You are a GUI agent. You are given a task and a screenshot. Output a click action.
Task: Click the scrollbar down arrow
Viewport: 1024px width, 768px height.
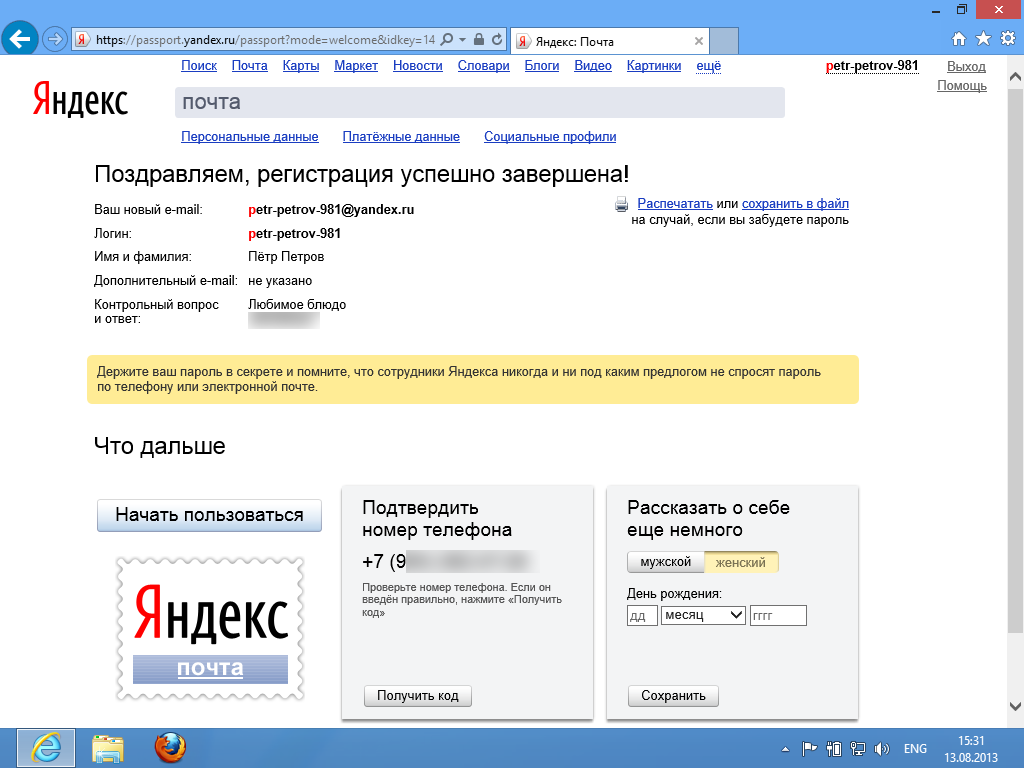point(1015,706)
